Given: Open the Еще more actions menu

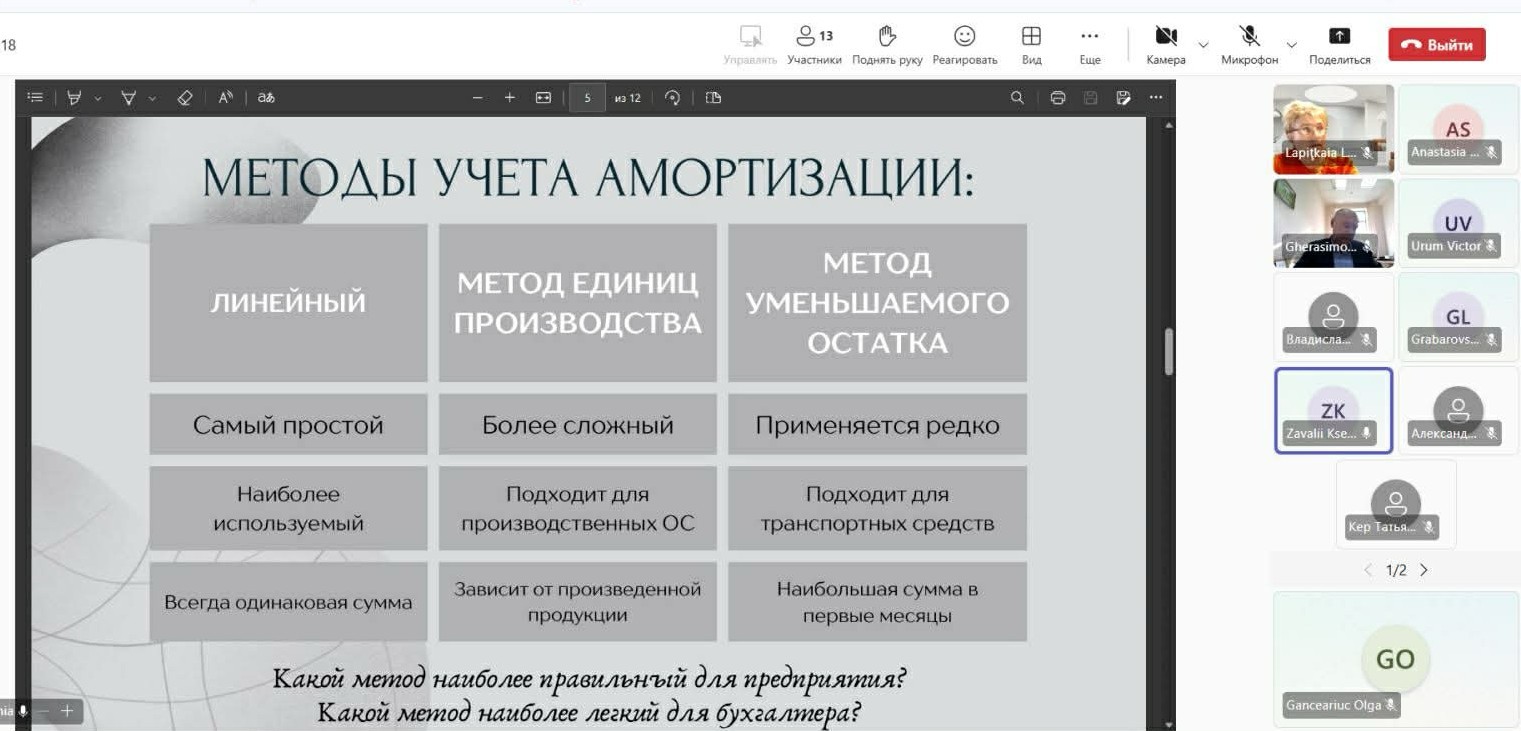Looking at the screenshot, I should tap(1090, 45).
